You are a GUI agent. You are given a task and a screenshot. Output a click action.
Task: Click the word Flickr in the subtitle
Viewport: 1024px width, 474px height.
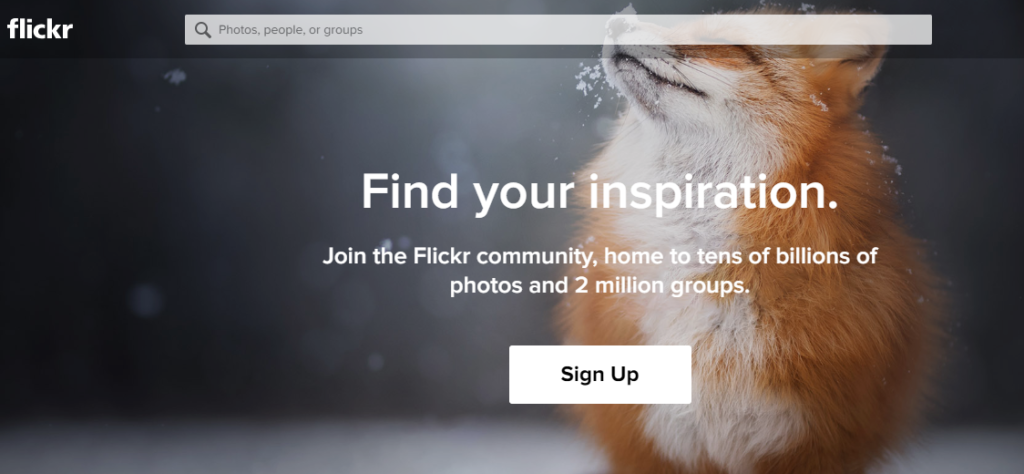441,256
